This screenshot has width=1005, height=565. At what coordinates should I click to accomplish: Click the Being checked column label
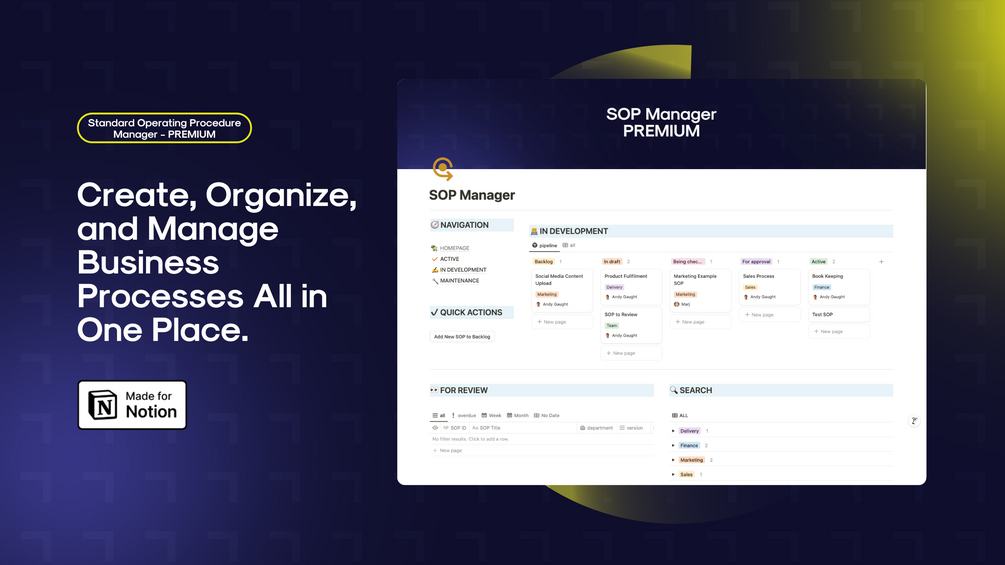tap(688, 261)
